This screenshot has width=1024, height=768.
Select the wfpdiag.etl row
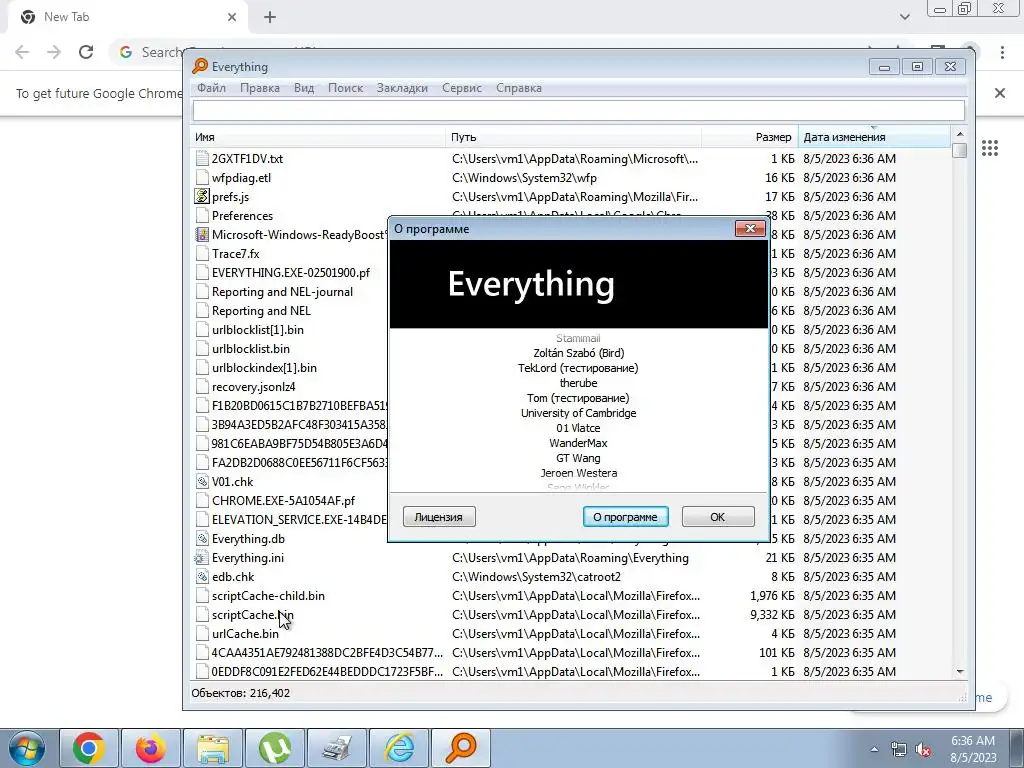pos(571,178)
